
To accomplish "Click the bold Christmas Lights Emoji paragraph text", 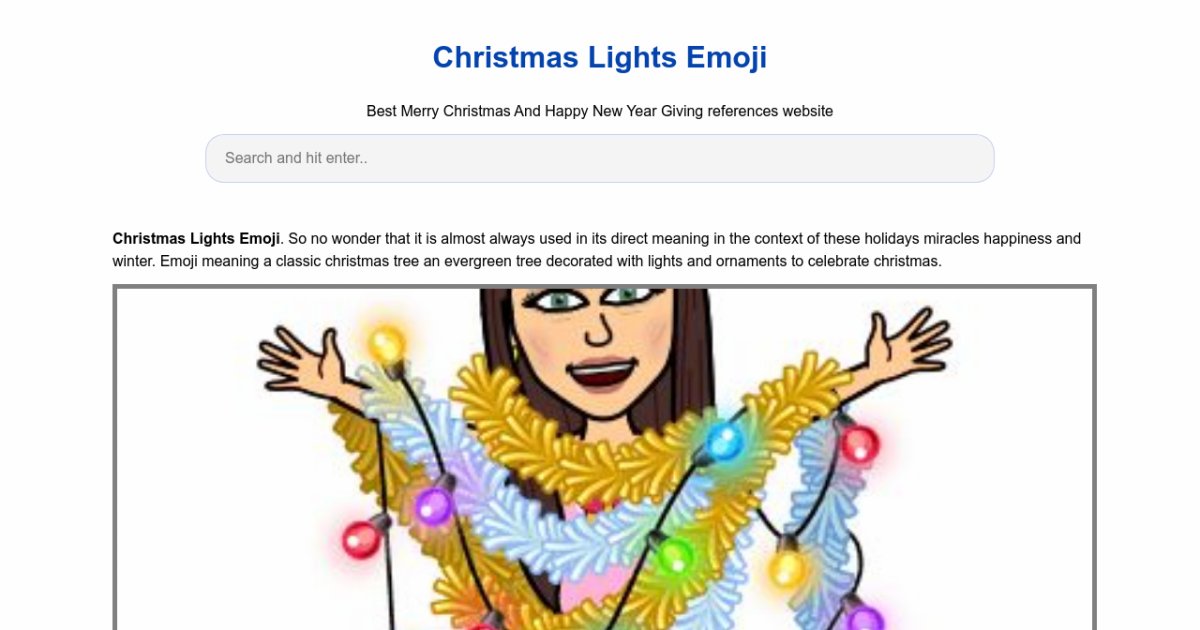I will coord(196,239).
